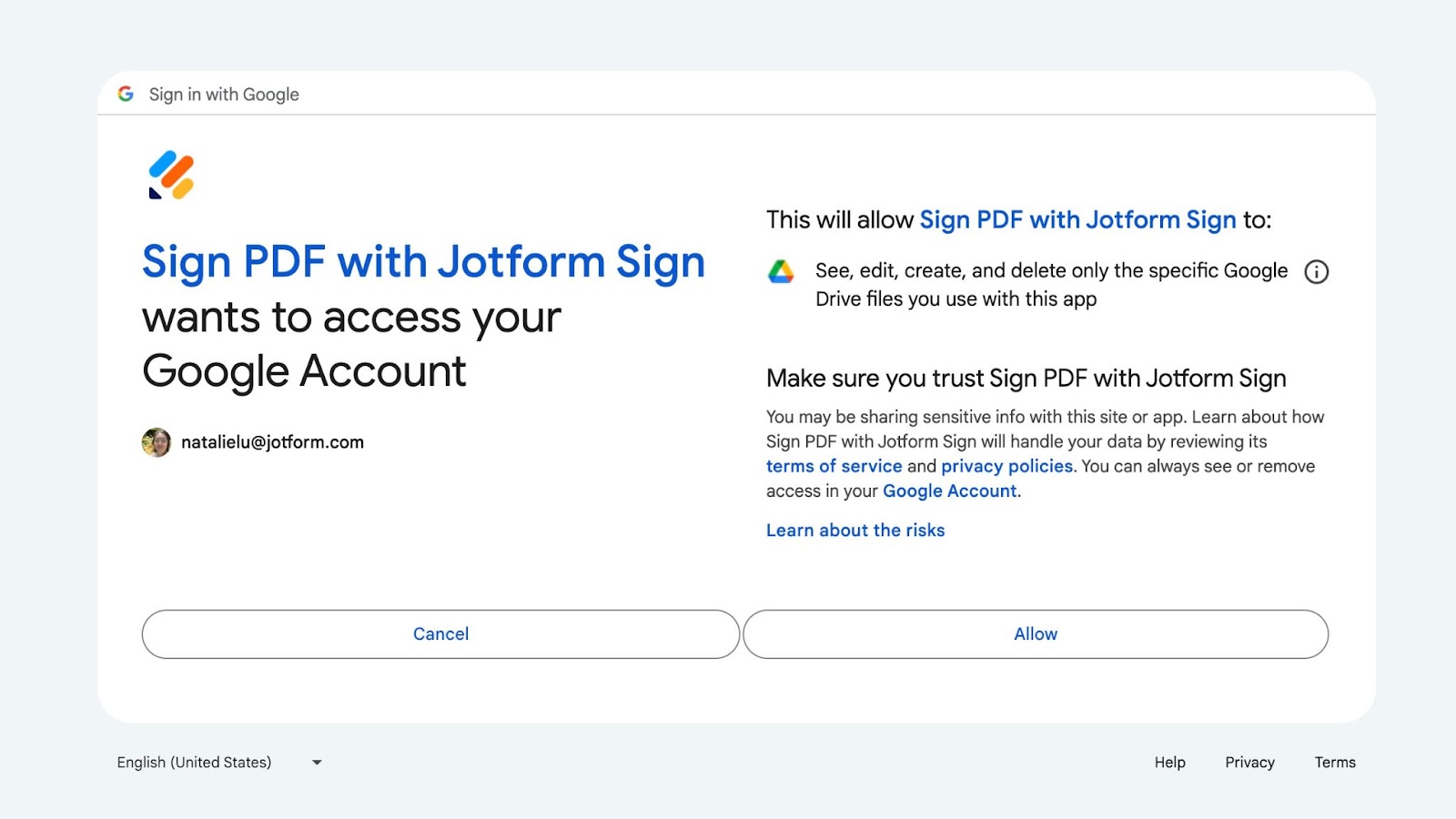Open the privacy policies link
Screen dimensions: 1456x819
tap(1006, 466)
